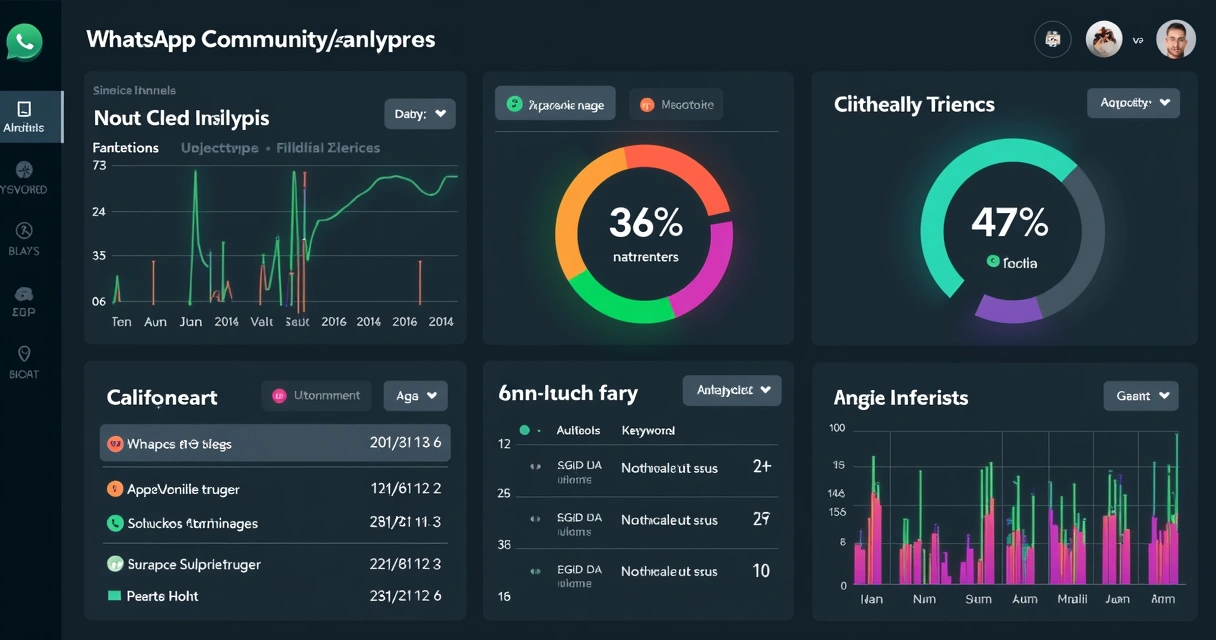Expand the Aga dropdown
The image size is (1216, 640).
[x=416, y=396]
